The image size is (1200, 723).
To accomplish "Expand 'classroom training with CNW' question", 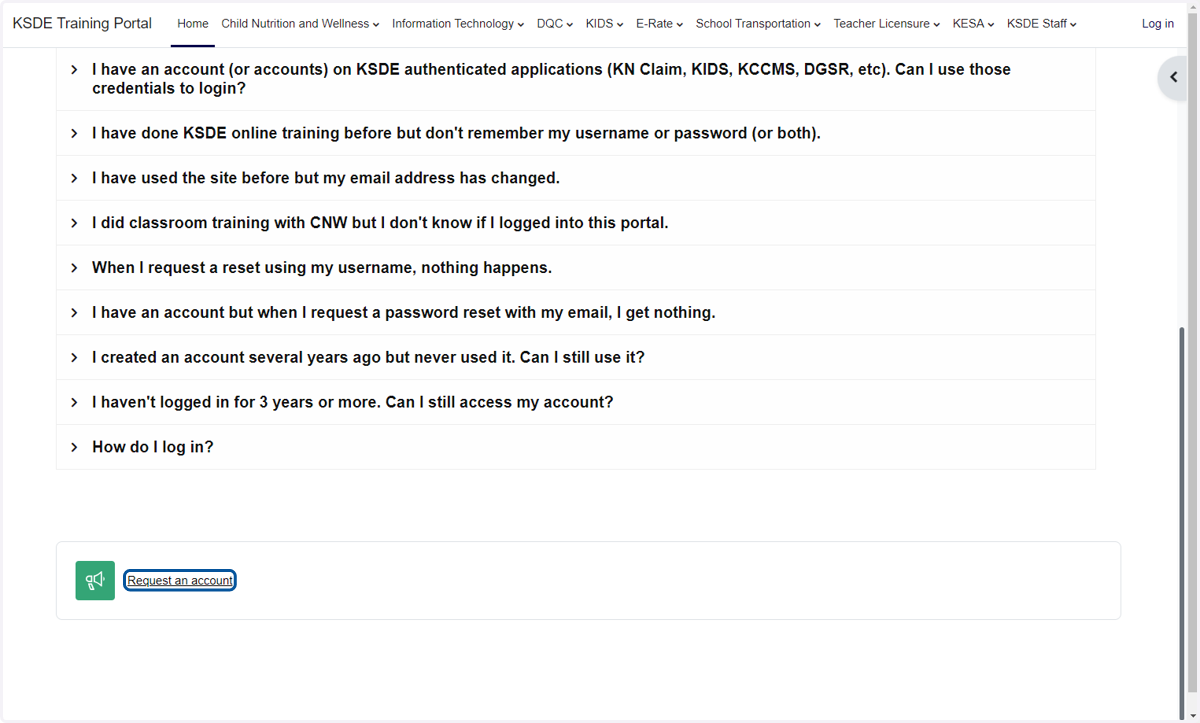I will pos(575,223).
